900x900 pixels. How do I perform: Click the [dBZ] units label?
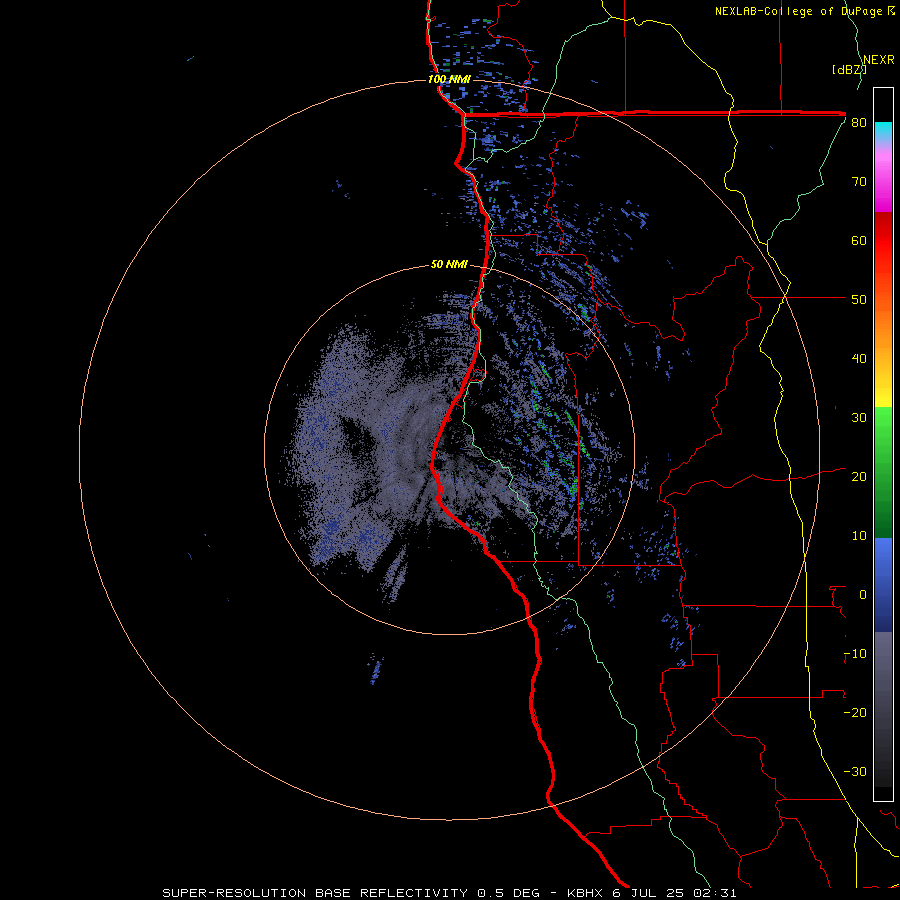[849, 69]
